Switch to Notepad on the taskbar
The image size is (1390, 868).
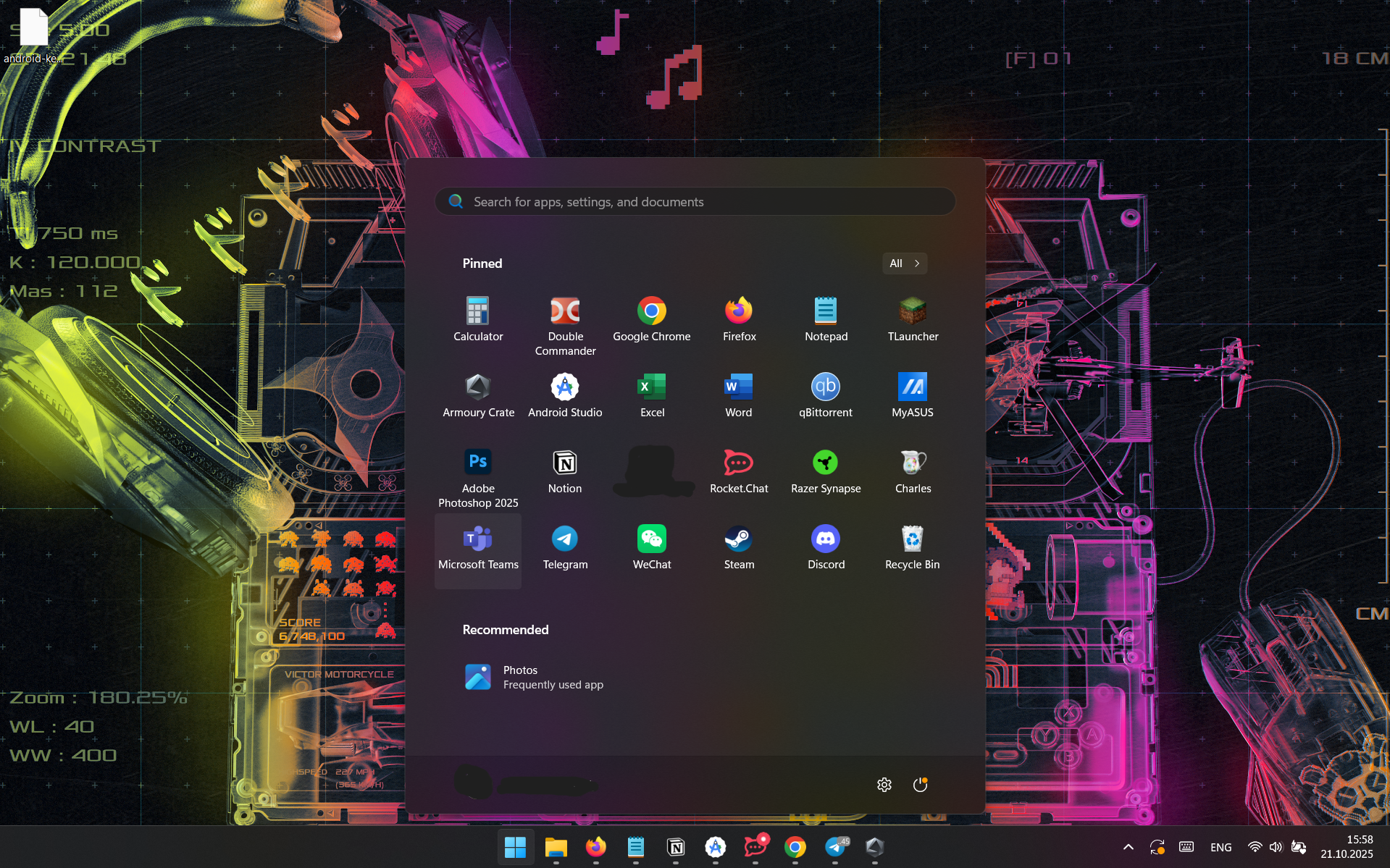pos(635,847)
